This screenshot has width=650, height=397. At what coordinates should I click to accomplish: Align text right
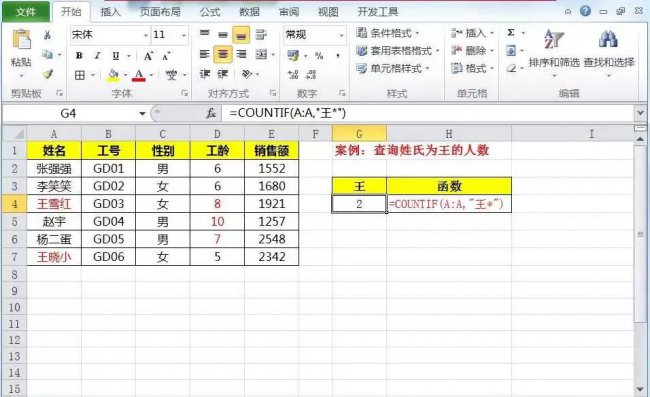[241, 54]
